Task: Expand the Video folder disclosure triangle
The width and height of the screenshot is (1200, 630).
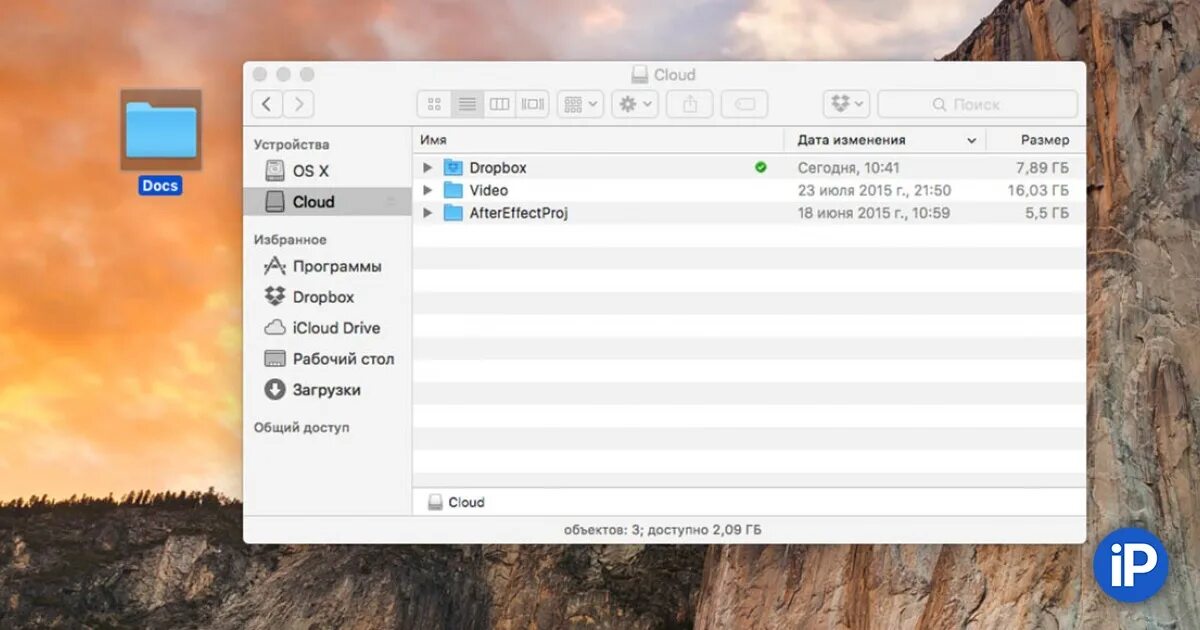Action: [x=428, y=190]
